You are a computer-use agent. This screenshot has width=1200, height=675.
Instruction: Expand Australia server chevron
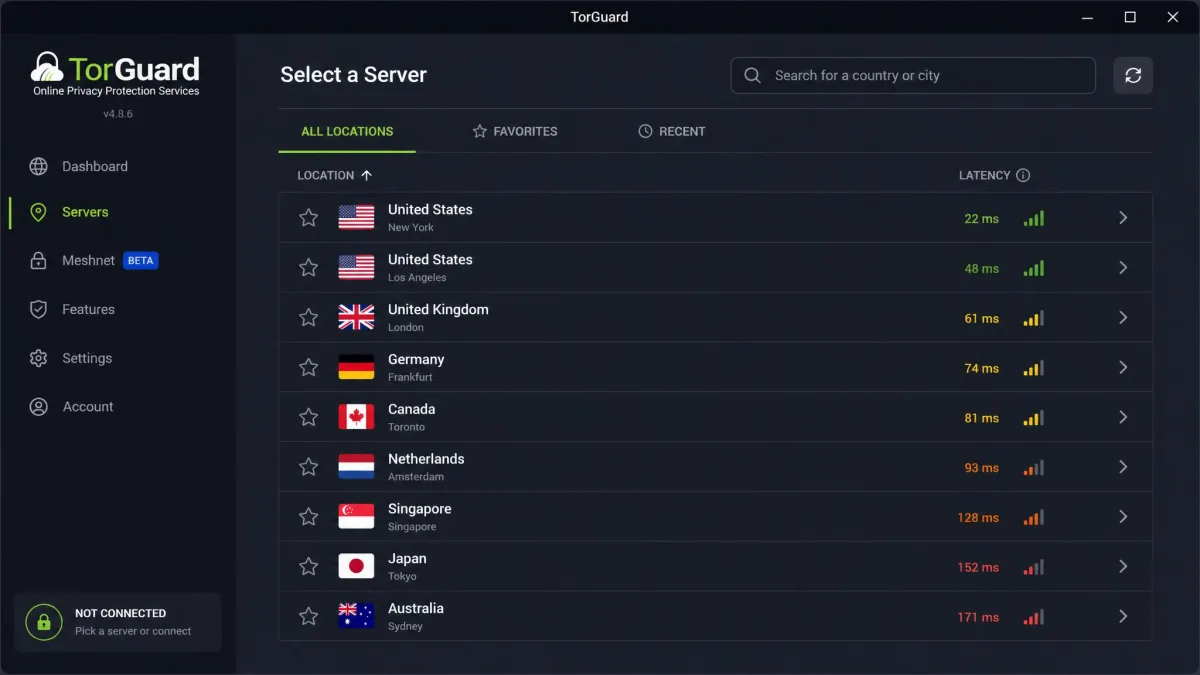[x=1123, y=616]
